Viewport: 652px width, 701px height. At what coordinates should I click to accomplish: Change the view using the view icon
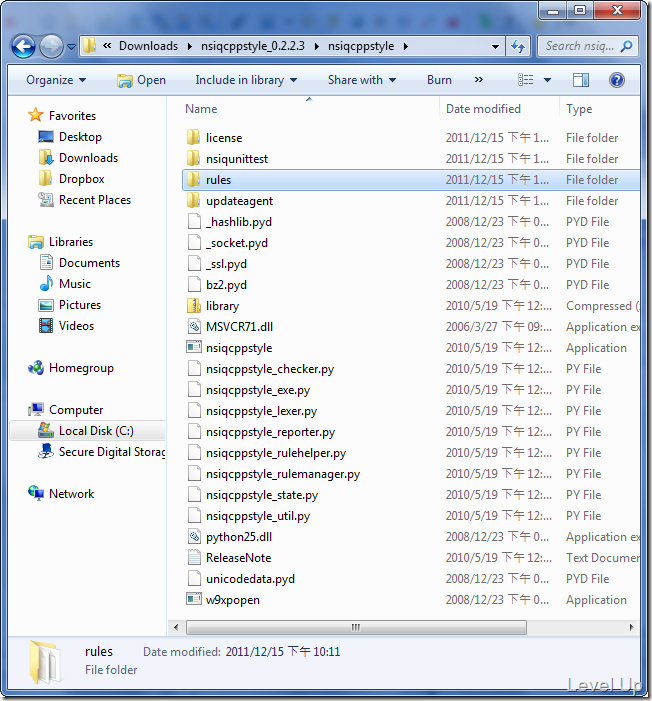pyautogui.click(x=525, y=80)
